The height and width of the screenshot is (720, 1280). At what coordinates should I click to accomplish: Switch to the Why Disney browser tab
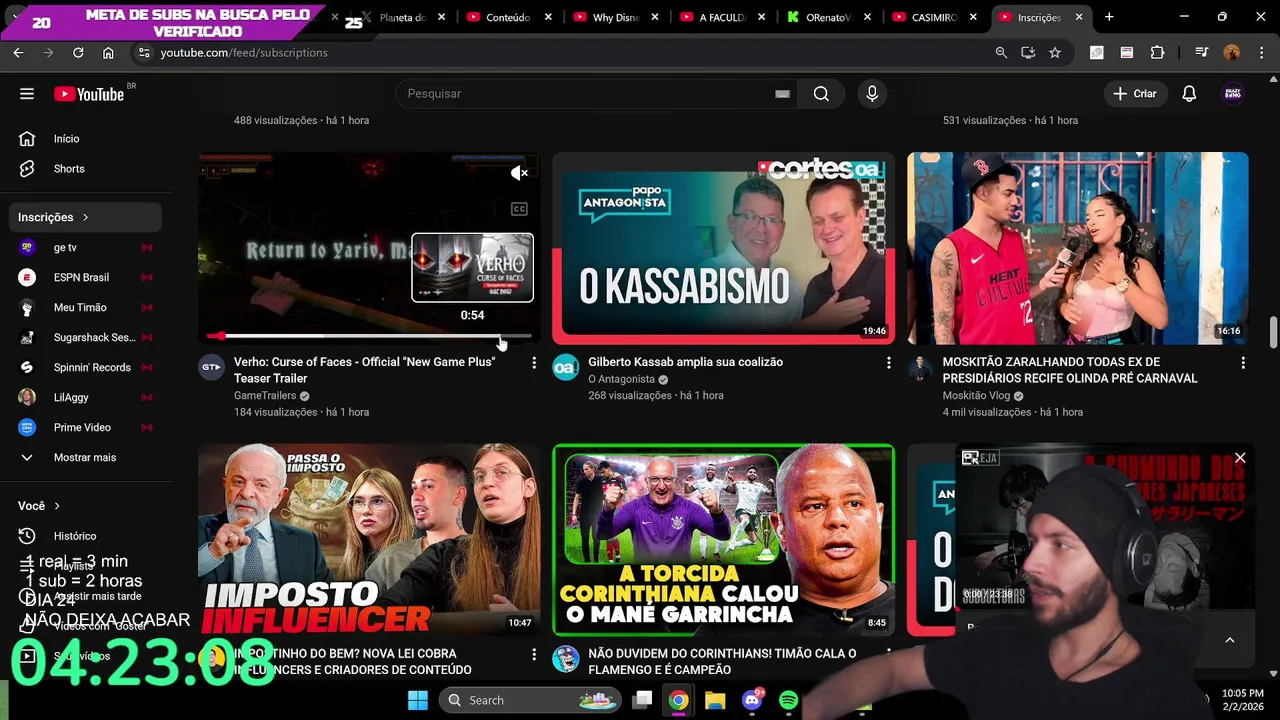614,17
